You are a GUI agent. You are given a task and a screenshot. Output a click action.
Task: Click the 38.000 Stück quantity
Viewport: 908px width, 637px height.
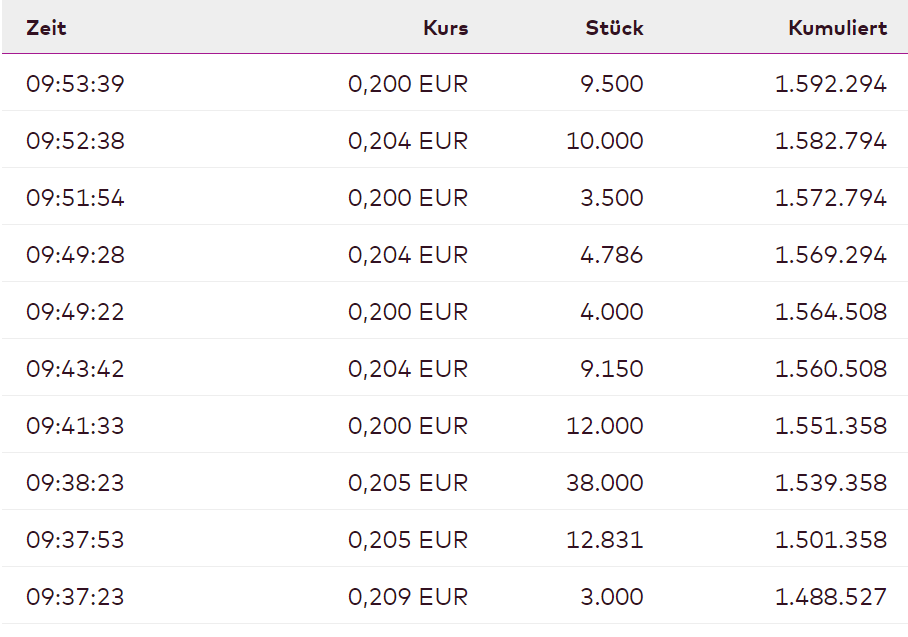point(605,483)
